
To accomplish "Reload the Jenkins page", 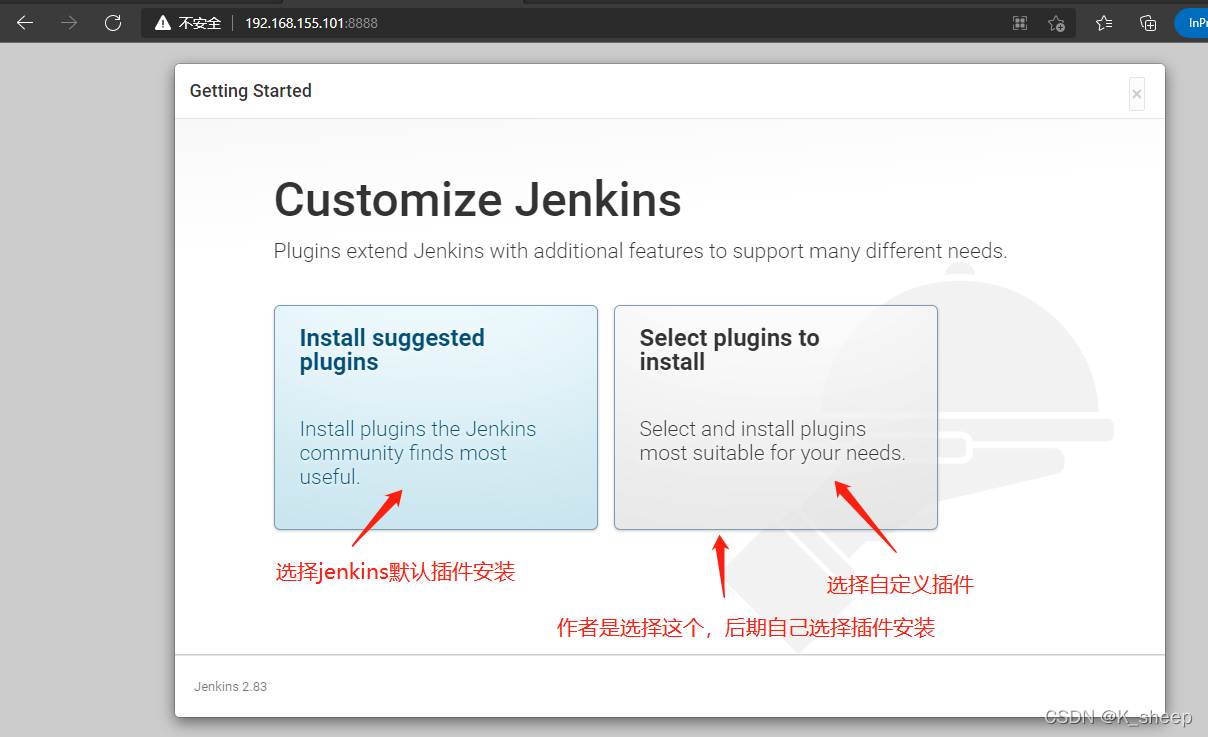I will (x=113, y=23).
